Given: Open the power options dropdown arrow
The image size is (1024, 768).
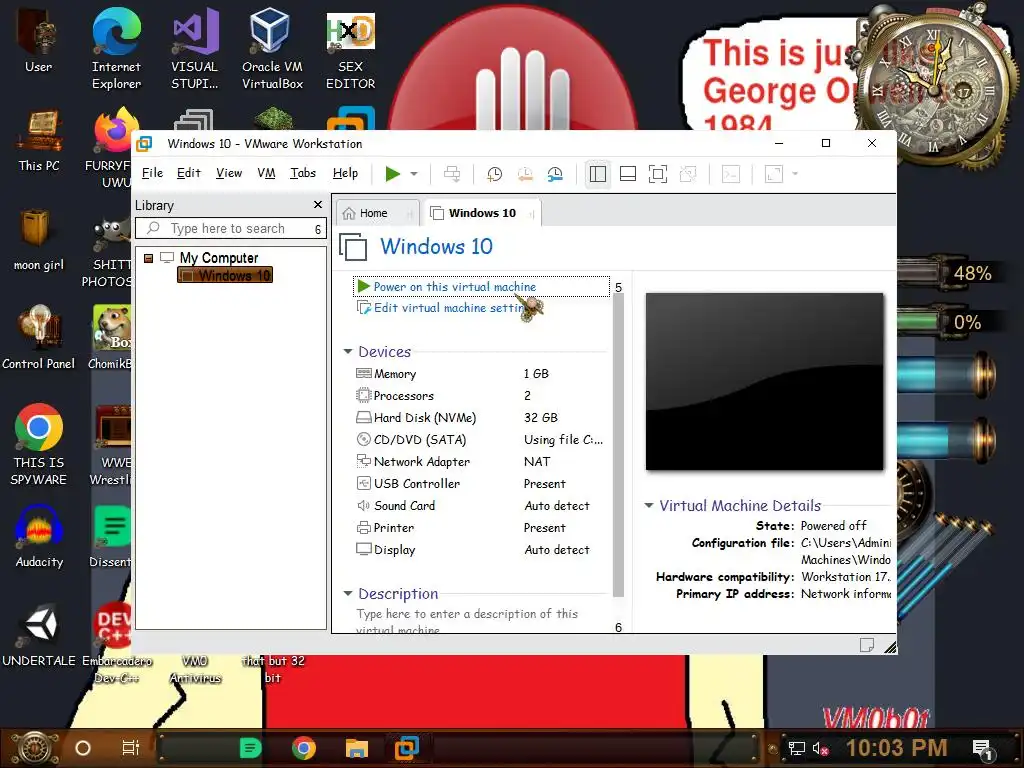Looking at the screenshot, I should [x=414, y=174].
